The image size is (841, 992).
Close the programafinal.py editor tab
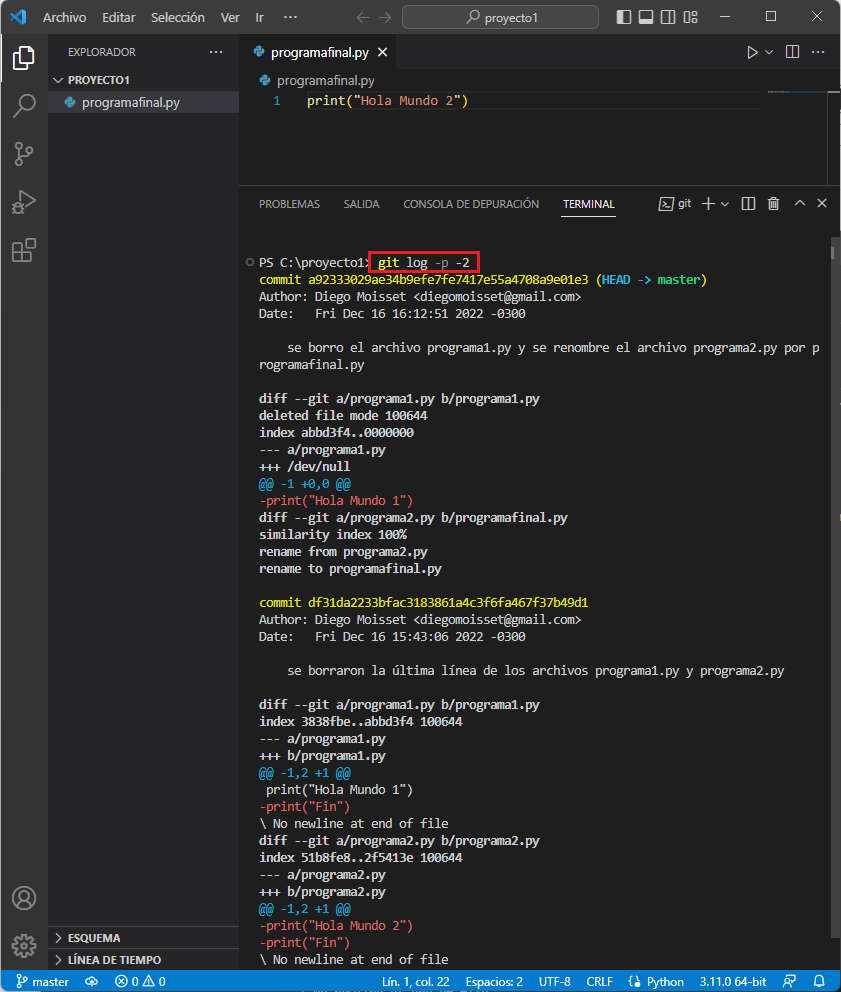[382, 53]
